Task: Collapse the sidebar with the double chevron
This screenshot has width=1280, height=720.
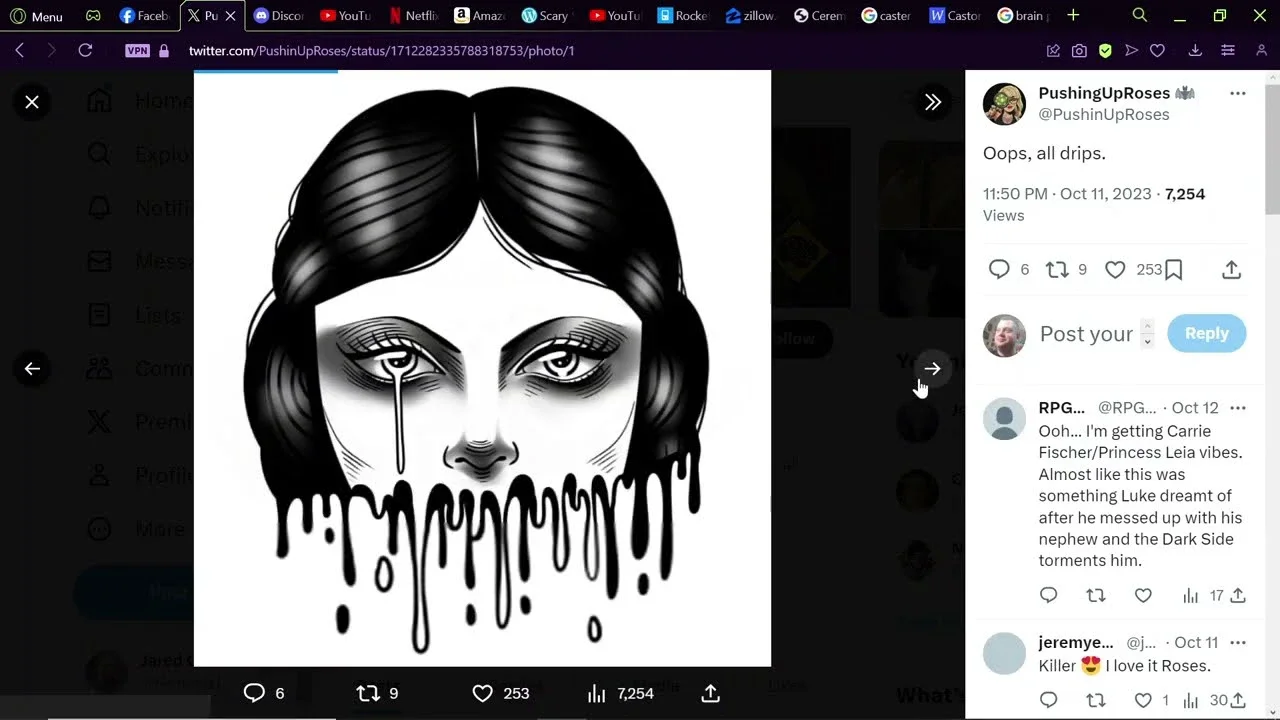Action: pyautogui.click(x=932, y=102)
